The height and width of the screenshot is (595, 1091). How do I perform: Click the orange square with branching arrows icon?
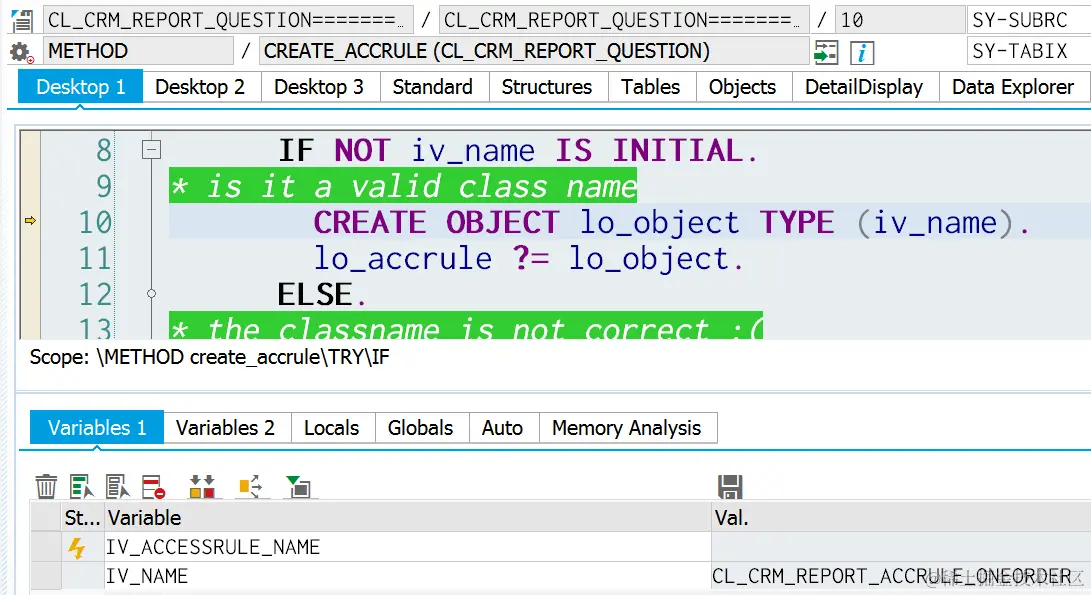click(x=250, y=486)
